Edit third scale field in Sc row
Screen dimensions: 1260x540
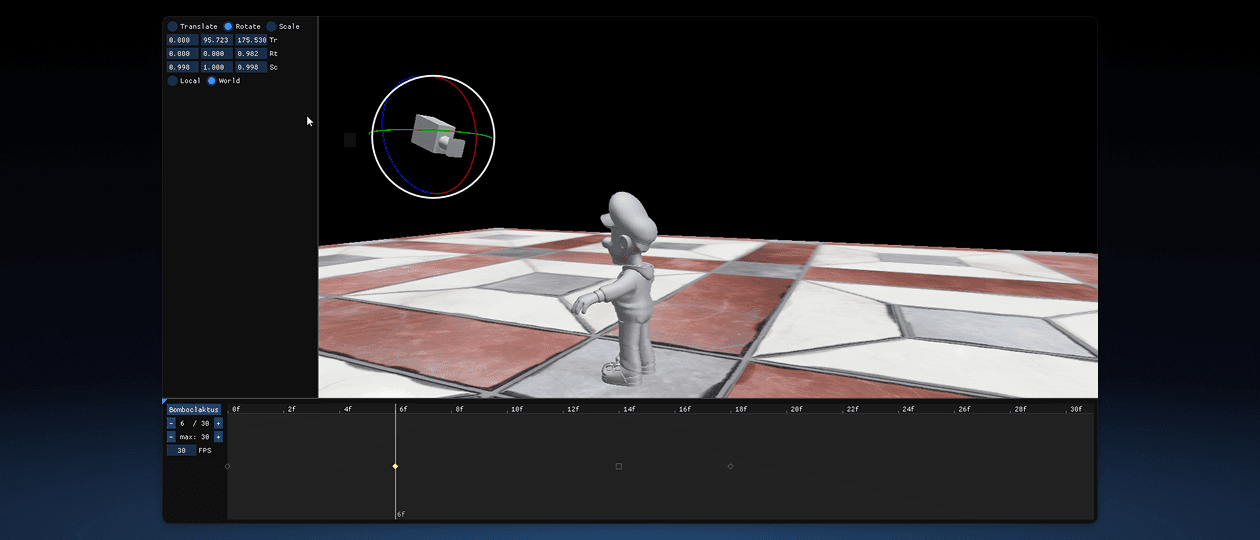point(251,67)
